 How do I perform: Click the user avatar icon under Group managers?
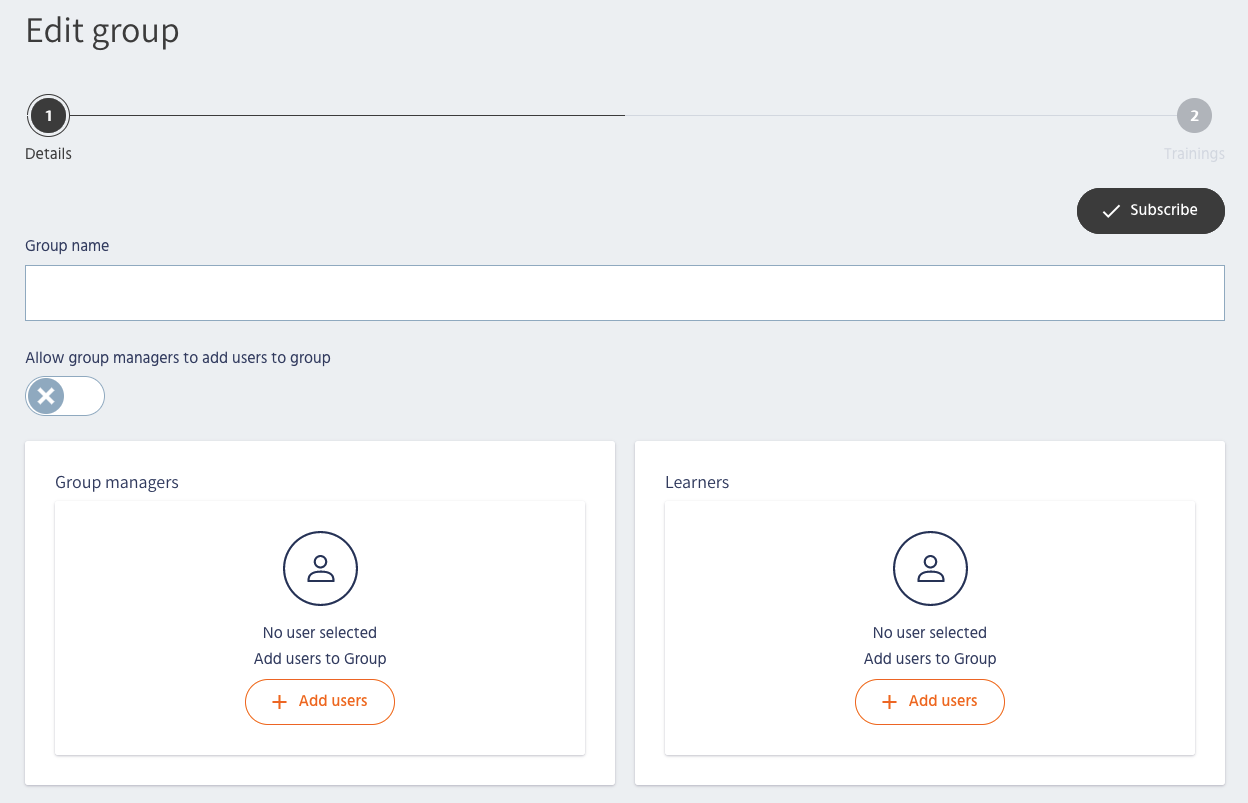(x=320, y=569)
